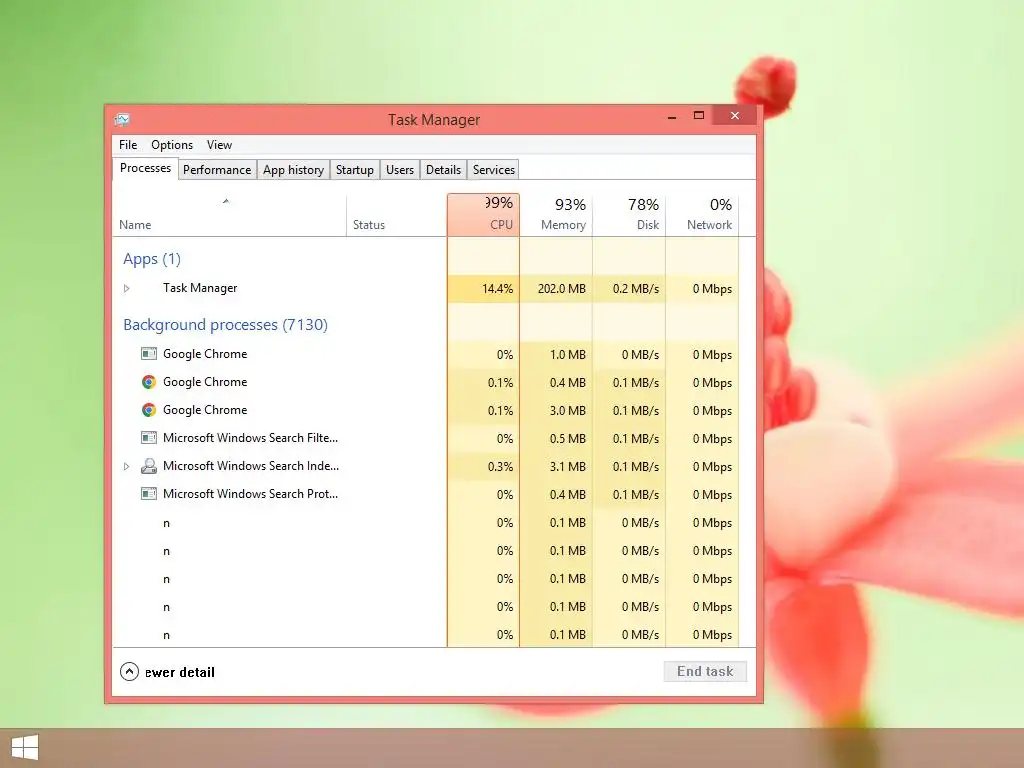Sort by the Disk column header
This screenshot has width=1024, height=768.
(x=630, y=215)
